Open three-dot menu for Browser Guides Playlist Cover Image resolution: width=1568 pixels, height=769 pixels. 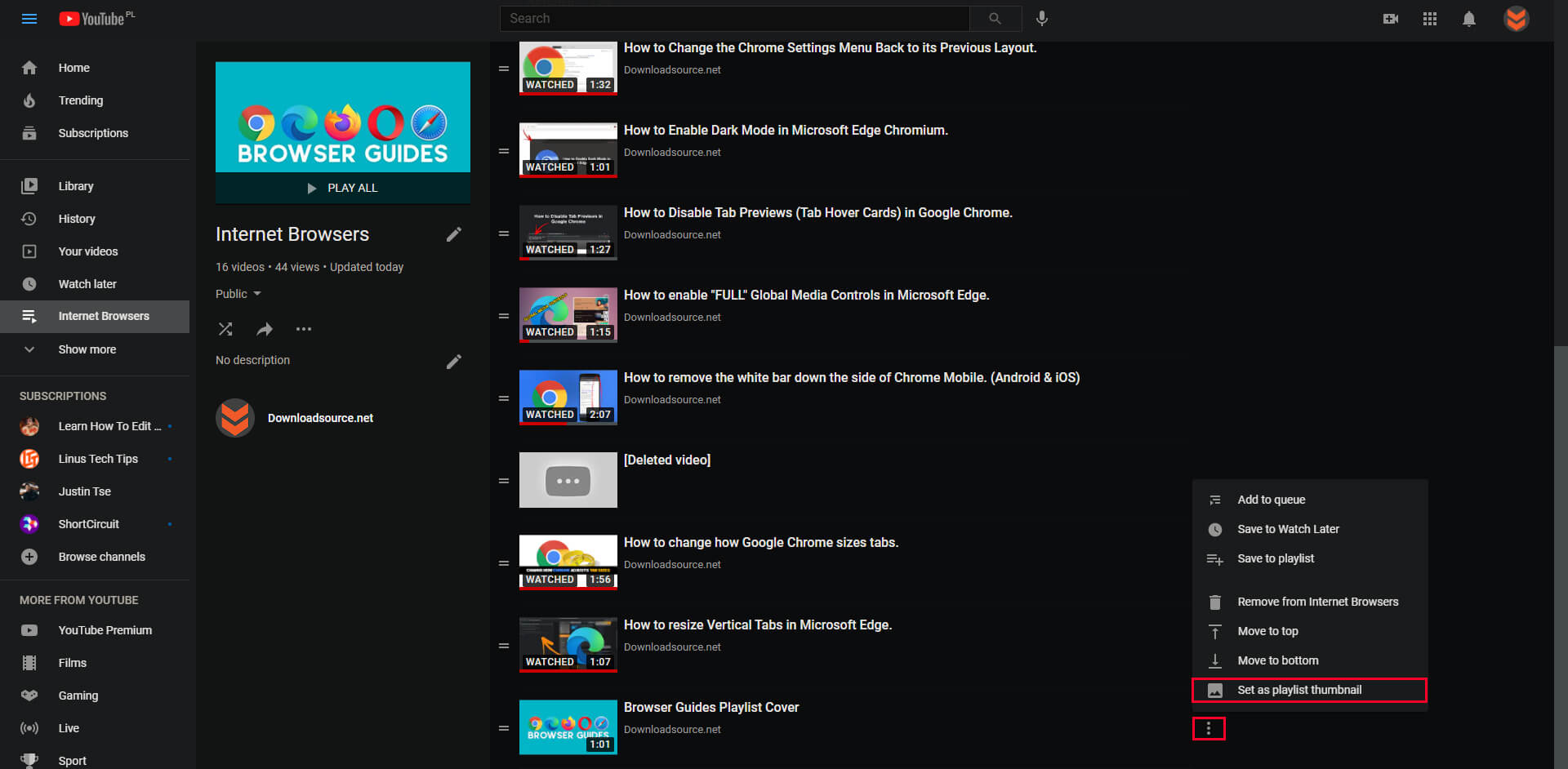(x=1209, y=728)
